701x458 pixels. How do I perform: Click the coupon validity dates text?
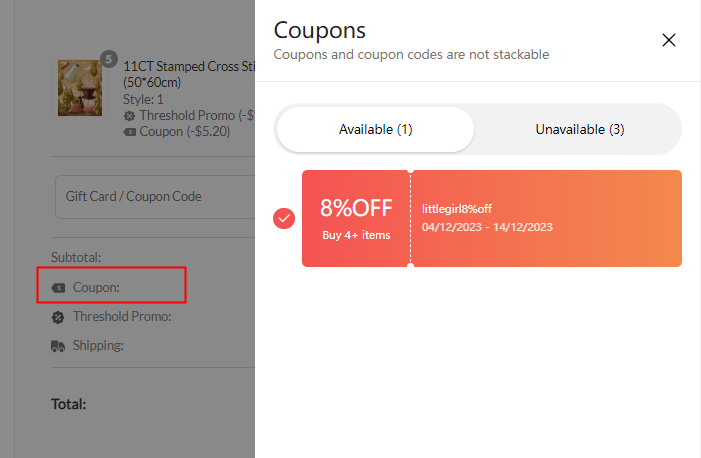[x=487, y=227]
